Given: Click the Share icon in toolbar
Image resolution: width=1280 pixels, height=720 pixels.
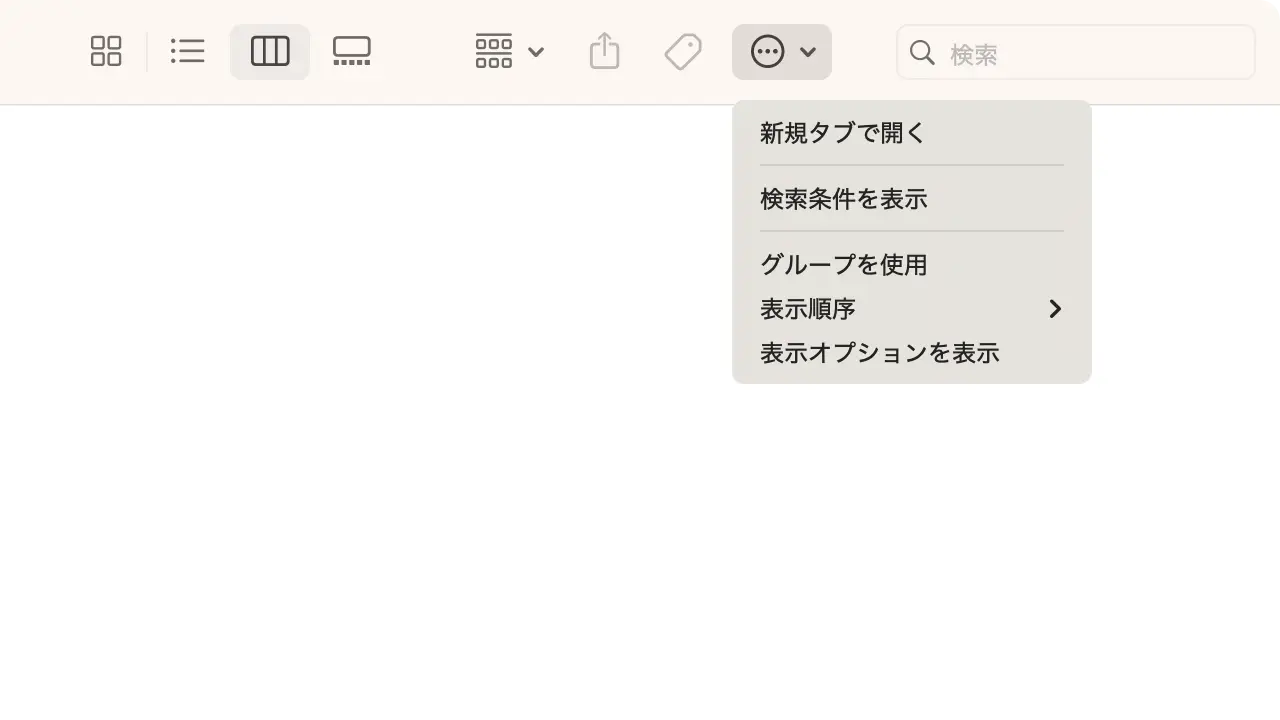Looking at the screenshot, I should pos(605,52).
